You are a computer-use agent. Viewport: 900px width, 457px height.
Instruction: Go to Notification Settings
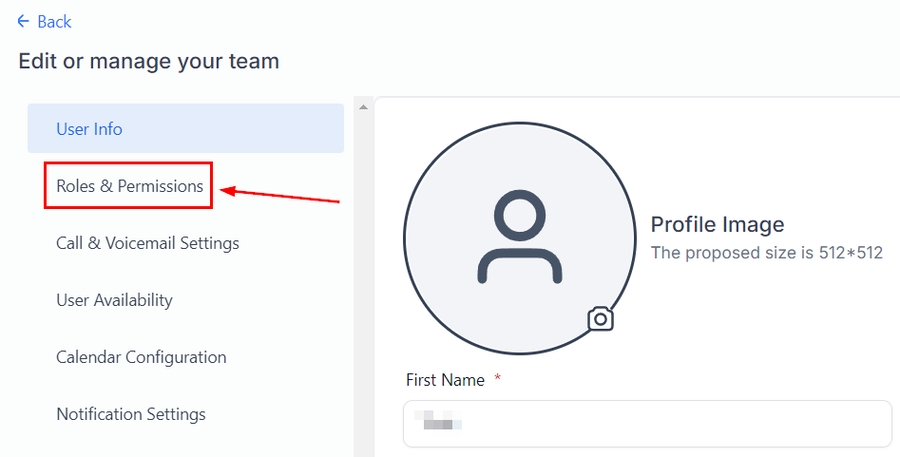click(x=131, y=414)
